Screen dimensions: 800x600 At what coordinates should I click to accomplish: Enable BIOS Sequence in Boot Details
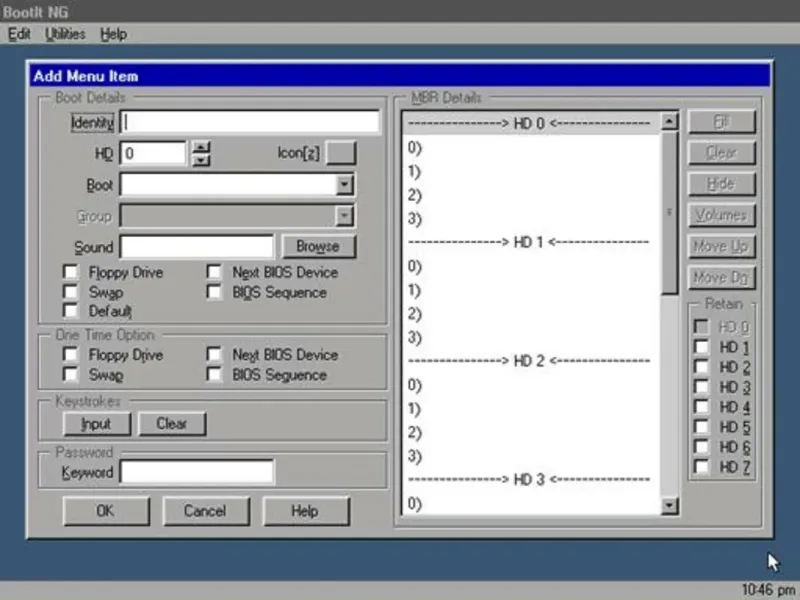214,292
